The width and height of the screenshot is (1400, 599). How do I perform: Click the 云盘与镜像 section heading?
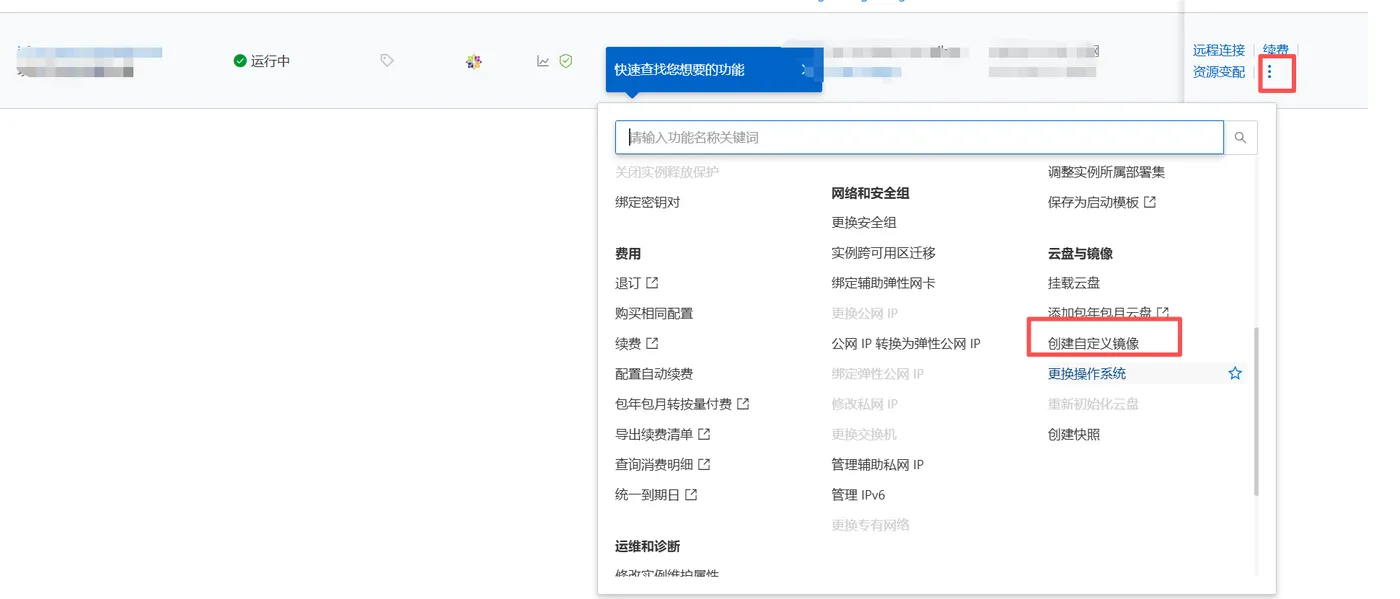(x=1080, y=254)
